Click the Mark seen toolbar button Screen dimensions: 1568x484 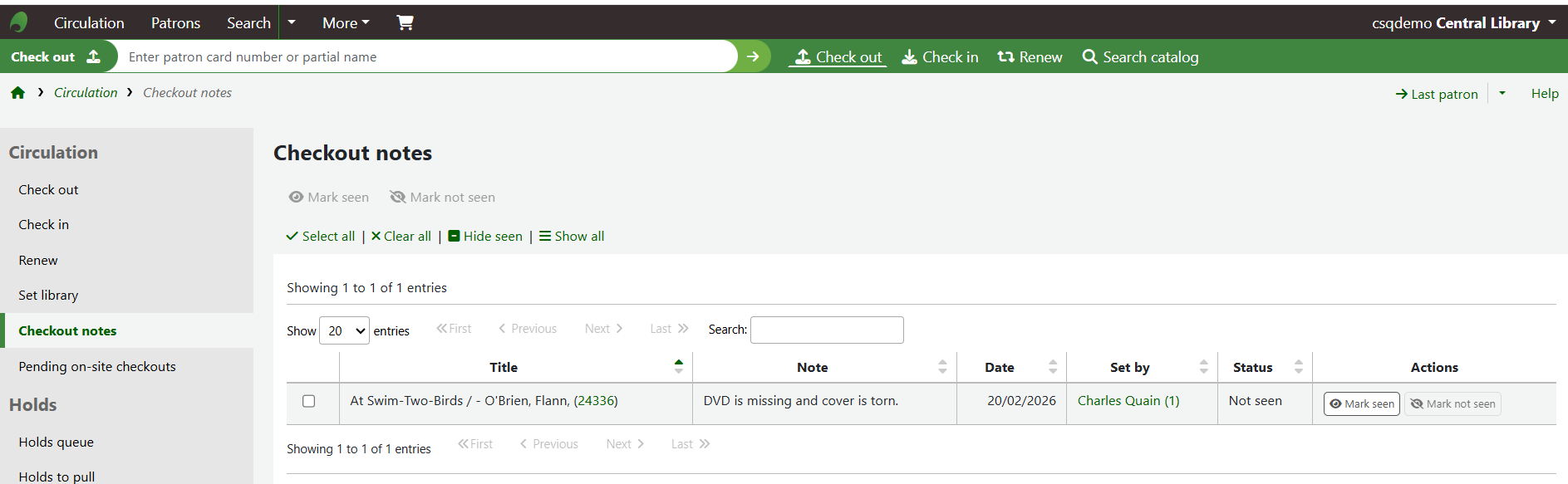click(328, 197)
